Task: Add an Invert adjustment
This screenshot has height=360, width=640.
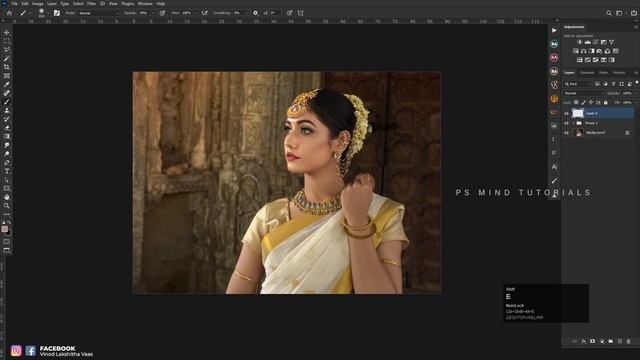Action: point(580,60)
